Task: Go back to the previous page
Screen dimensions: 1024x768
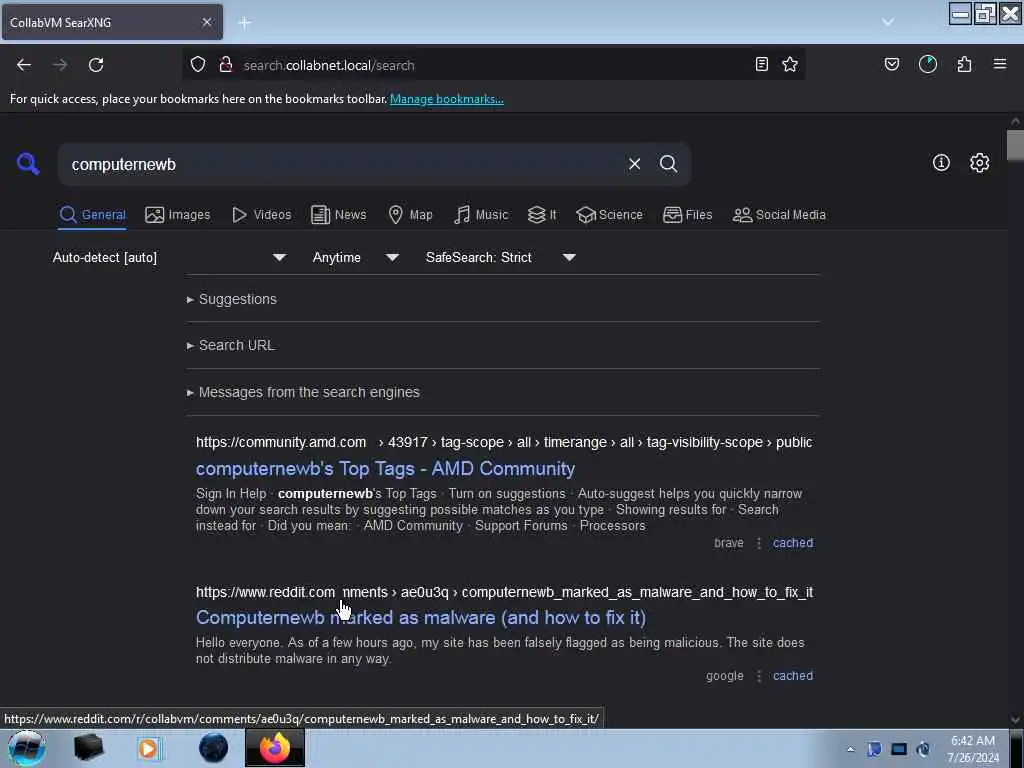Action: (x=24, y=65)
